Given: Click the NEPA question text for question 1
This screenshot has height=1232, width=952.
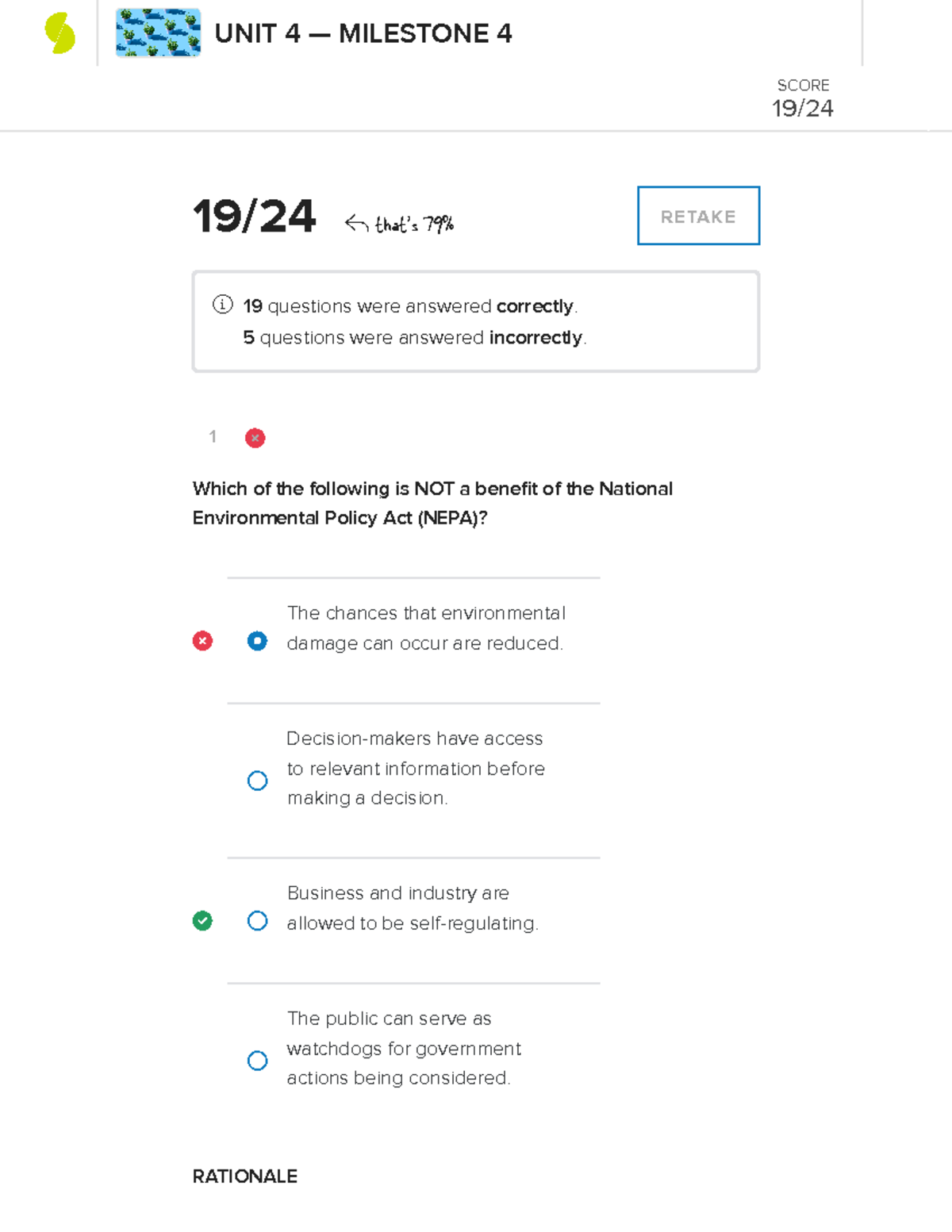Looking at the screenshot, I should pos(432,503).
